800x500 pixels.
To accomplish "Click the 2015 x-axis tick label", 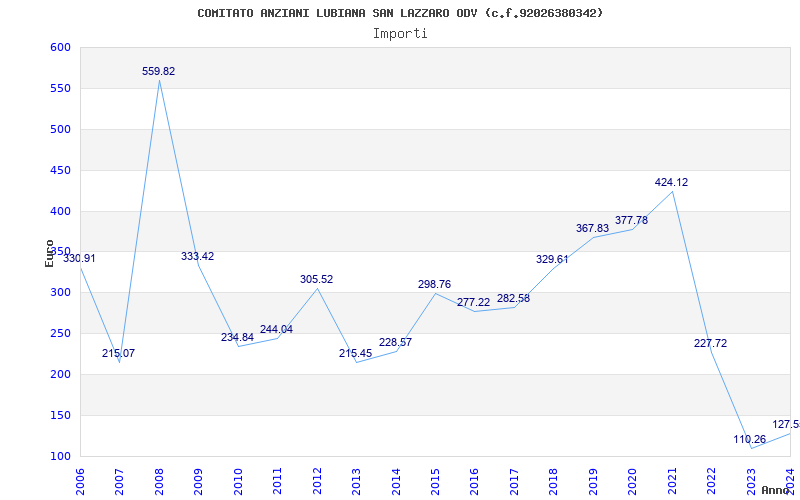I will pos(435,482).
